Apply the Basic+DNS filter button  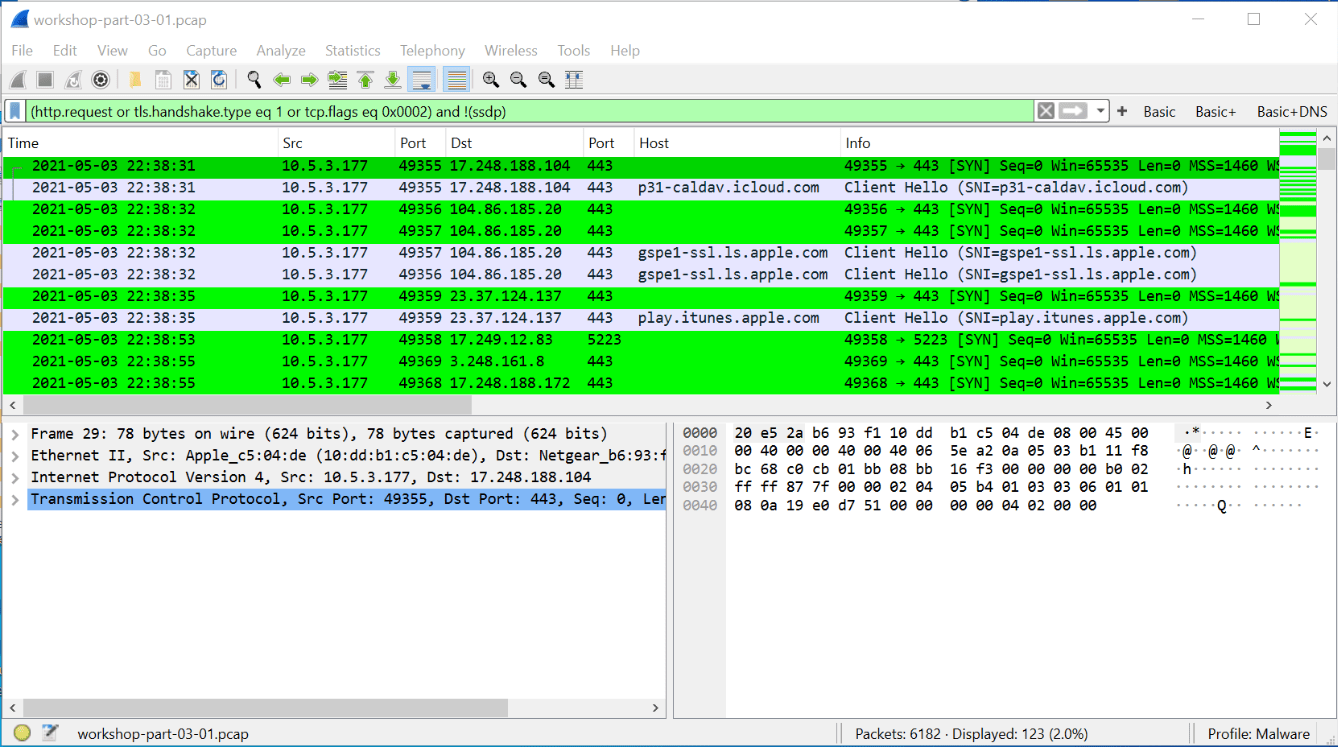tap(1292, 112)
